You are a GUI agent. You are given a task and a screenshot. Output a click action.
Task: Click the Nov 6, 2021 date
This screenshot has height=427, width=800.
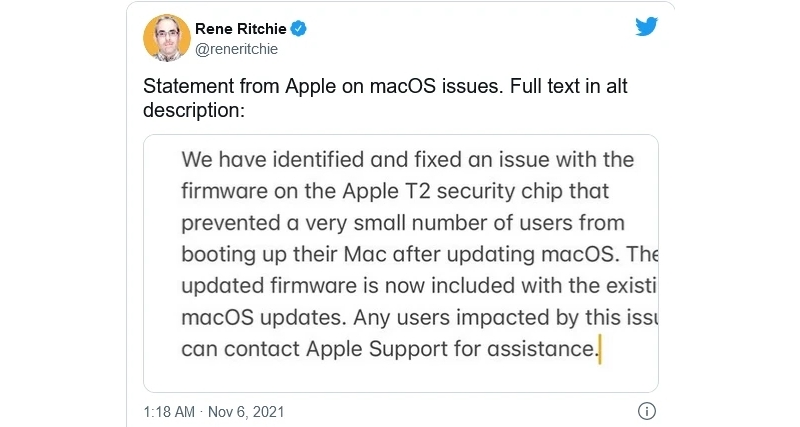(x=246, y=412)
